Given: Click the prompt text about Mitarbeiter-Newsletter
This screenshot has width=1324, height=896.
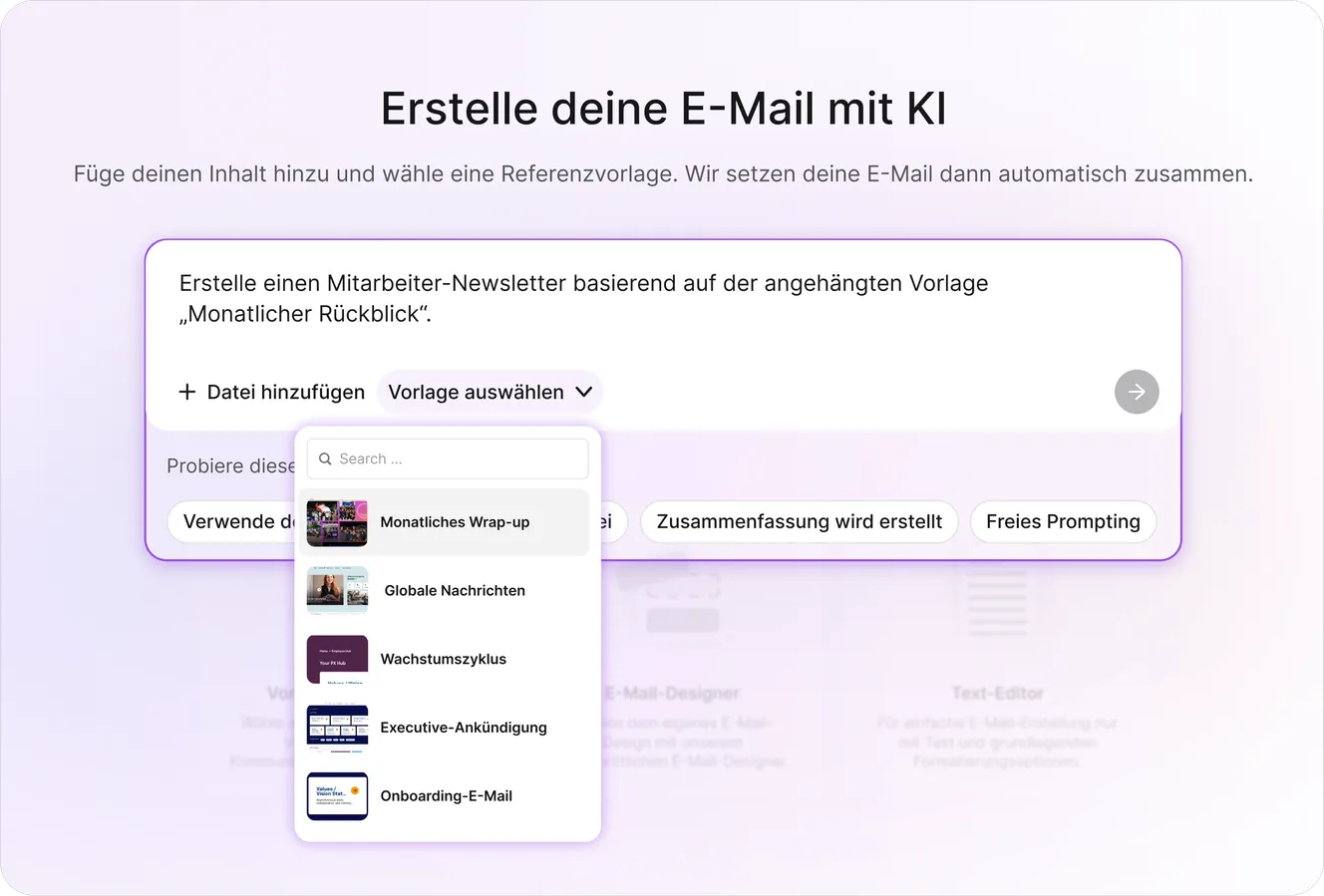Looking at the screenshot, I should tap(583, 298).
